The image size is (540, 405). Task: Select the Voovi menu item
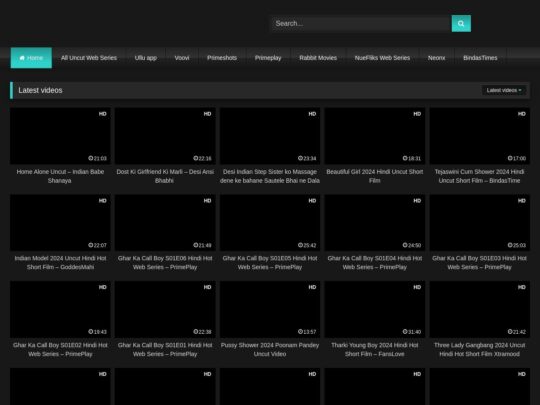(182, 58)
